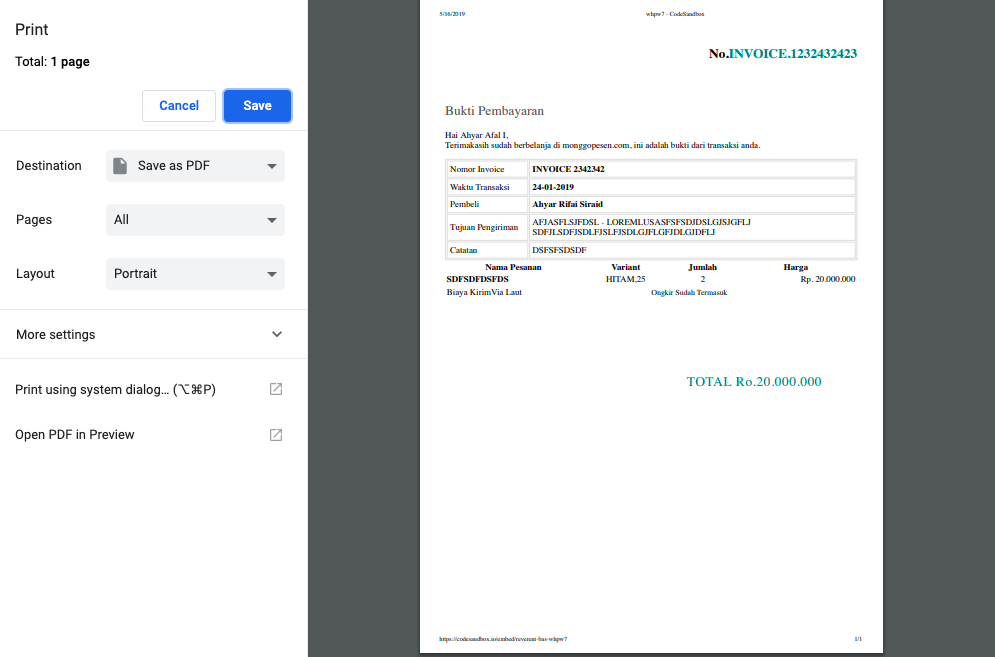Click the Total: 1 page text

pos(52,62)
